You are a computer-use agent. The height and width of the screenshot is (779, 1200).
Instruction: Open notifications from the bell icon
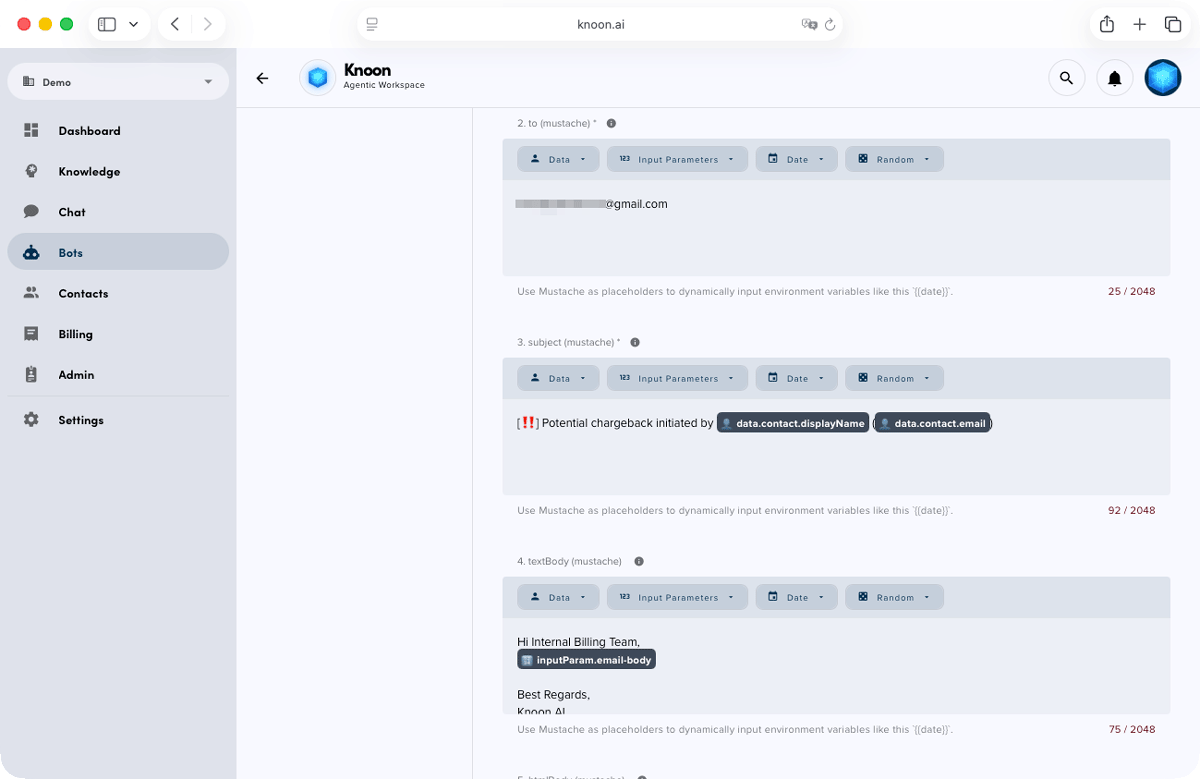point(1114,77)
